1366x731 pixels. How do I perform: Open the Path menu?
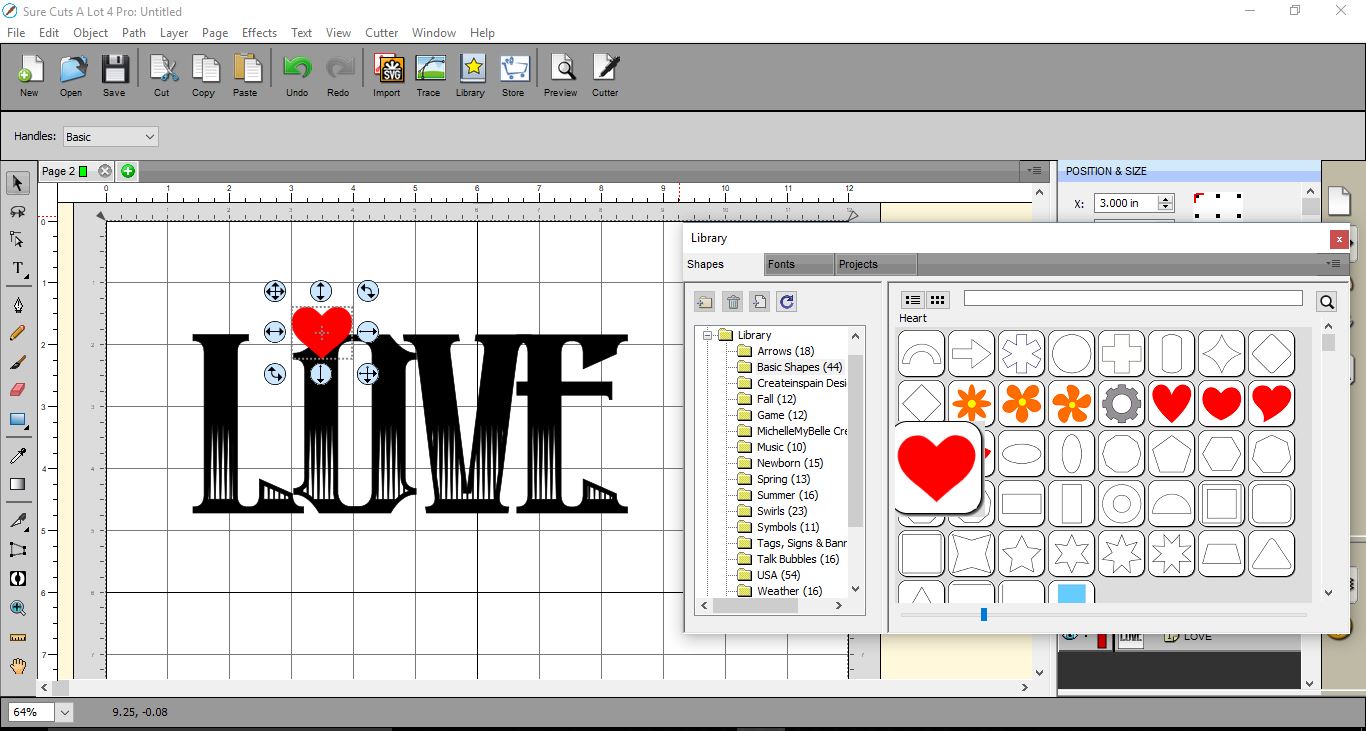pos(134,33)
